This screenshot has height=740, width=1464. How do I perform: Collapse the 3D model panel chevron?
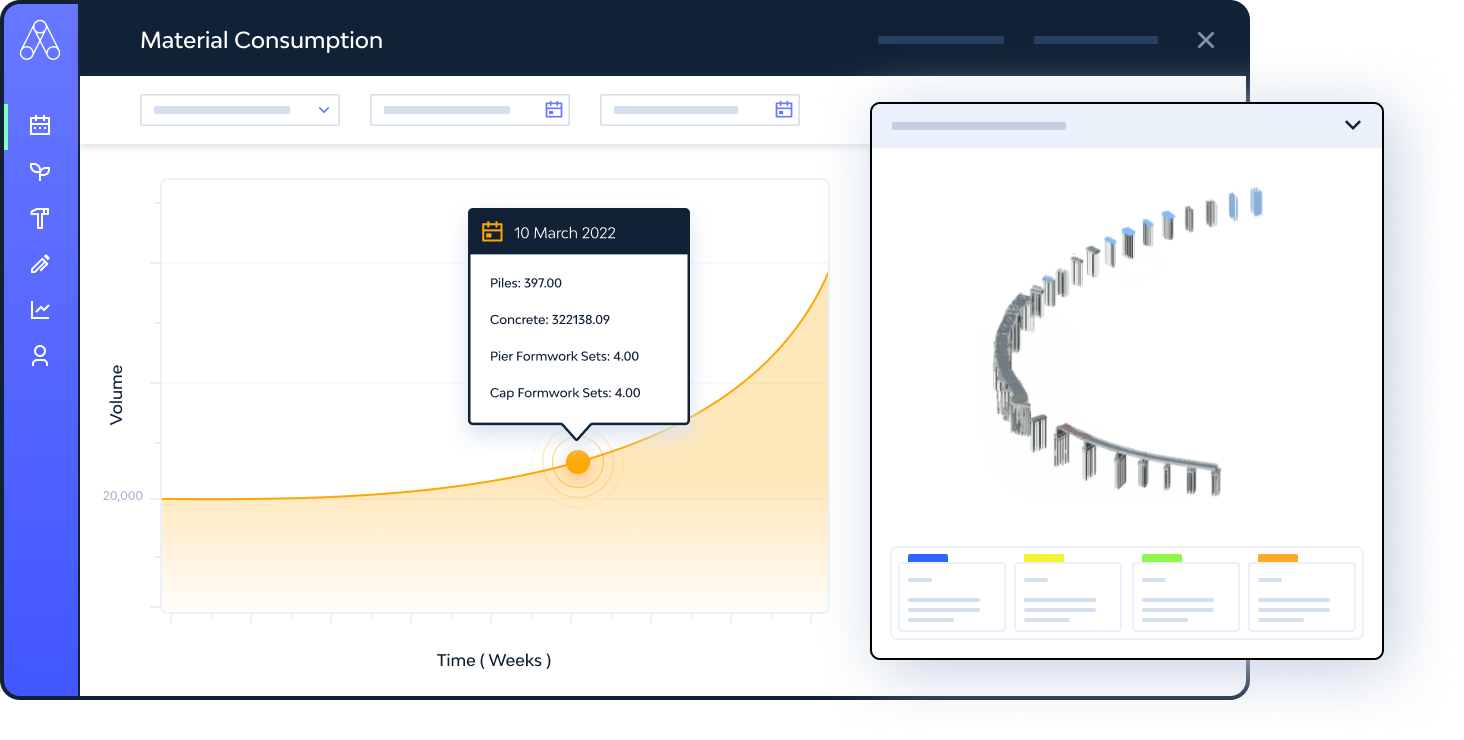coord(1352,125)
